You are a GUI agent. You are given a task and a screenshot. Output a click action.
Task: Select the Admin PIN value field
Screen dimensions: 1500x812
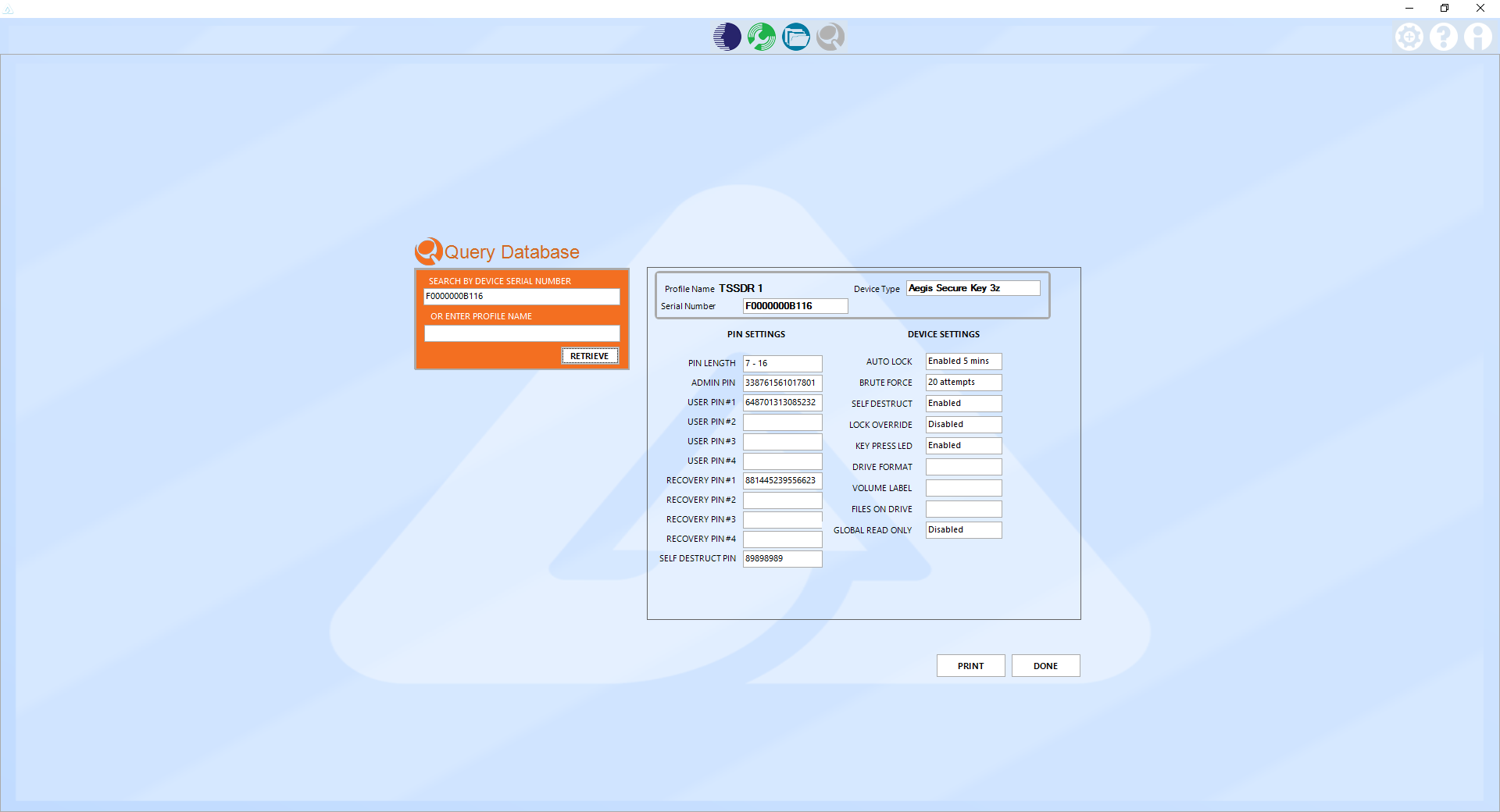point(782,383)
